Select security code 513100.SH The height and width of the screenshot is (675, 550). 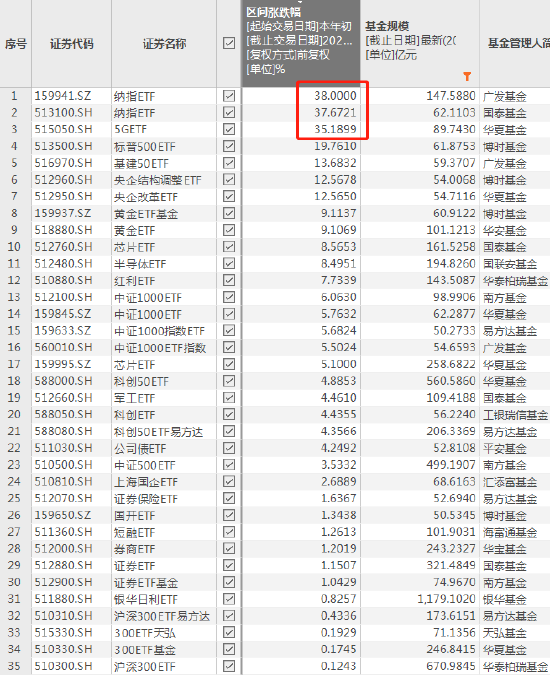coord(63,112)
